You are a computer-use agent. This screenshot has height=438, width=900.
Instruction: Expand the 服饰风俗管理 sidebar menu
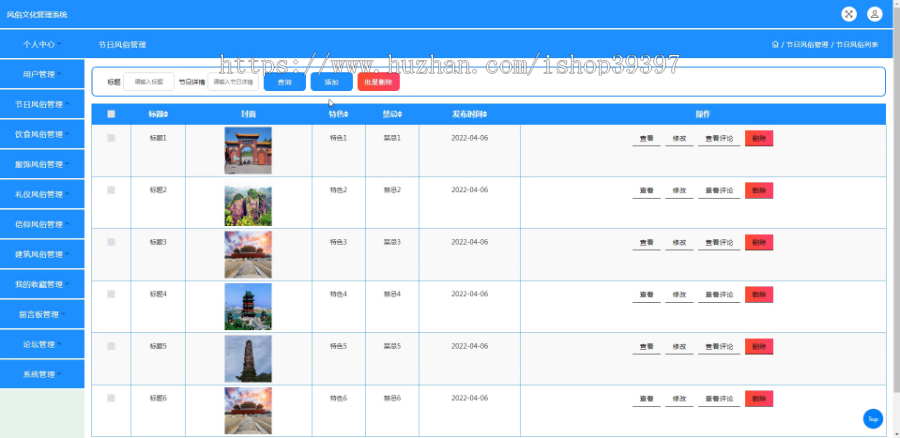(42, 164)
